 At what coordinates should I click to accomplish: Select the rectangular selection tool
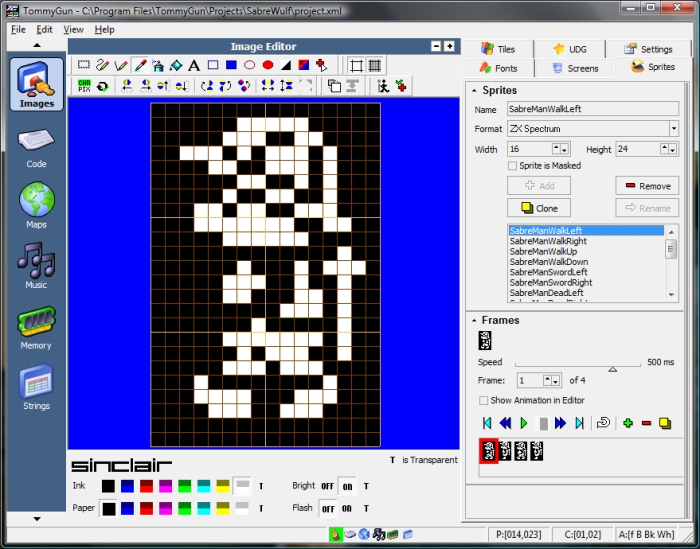[83, 65]
